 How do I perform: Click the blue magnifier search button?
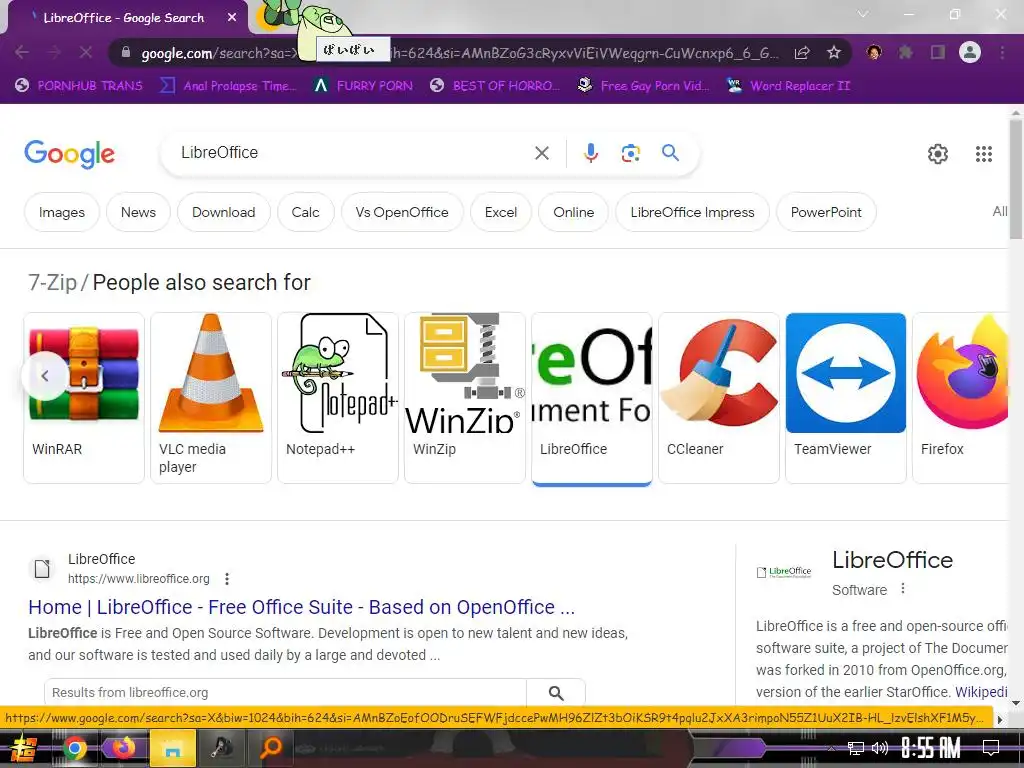pos(670,153)
